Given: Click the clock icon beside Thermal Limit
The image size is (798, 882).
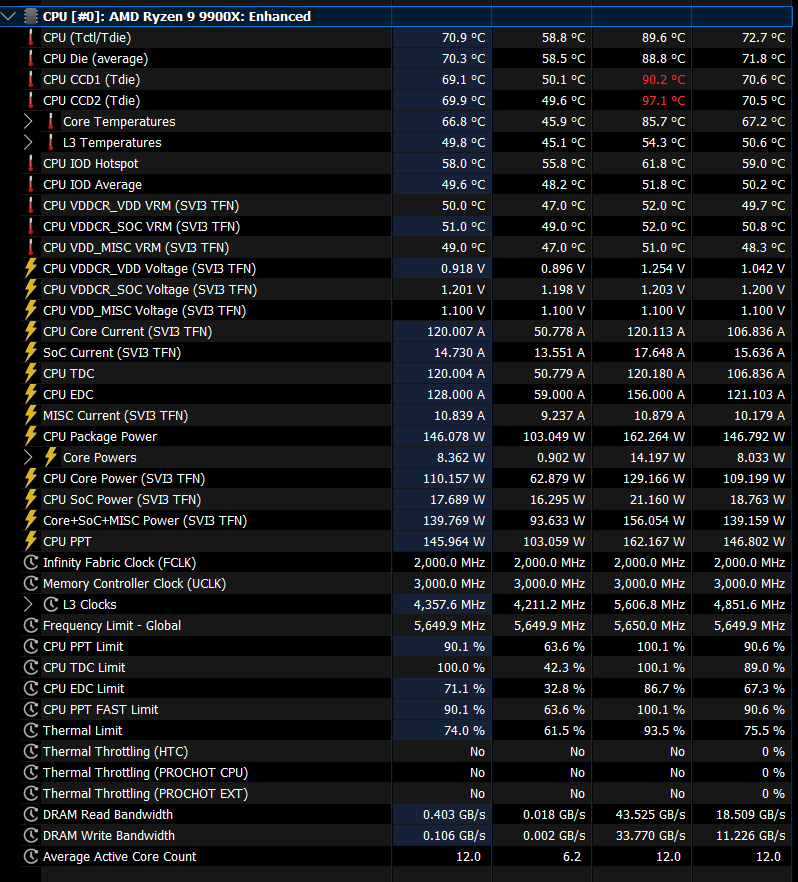Looking at the screenshot, I should (x=31, y=731).
